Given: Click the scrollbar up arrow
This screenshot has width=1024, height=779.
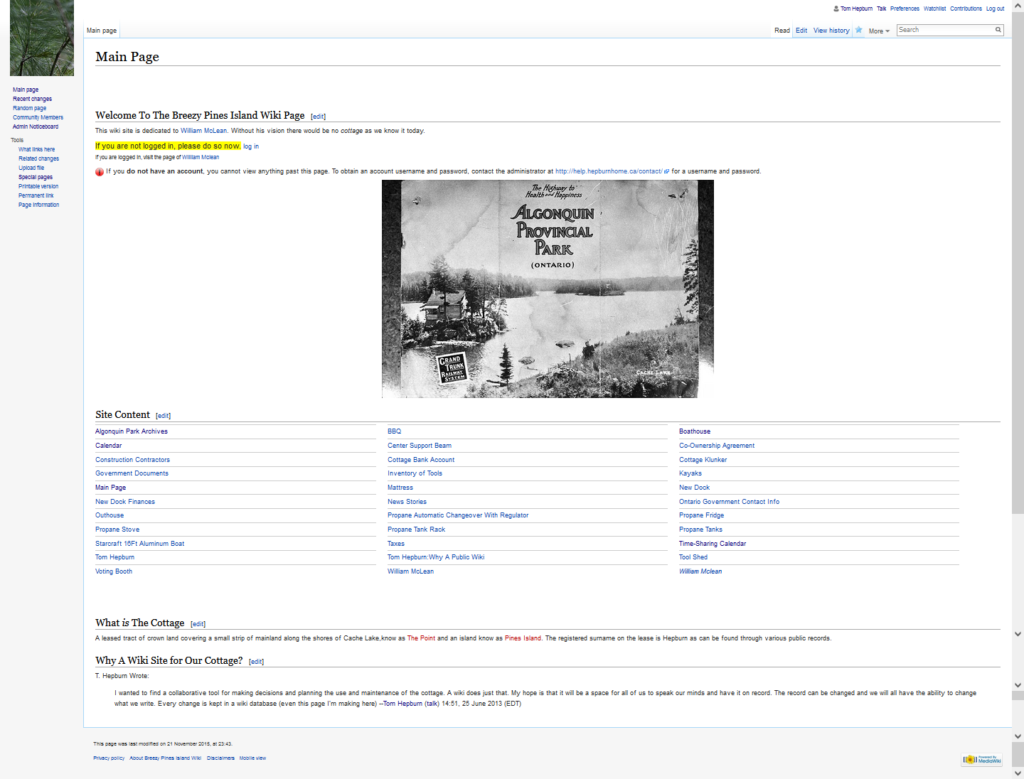Looking at the screenshot, I should 1018,6.
